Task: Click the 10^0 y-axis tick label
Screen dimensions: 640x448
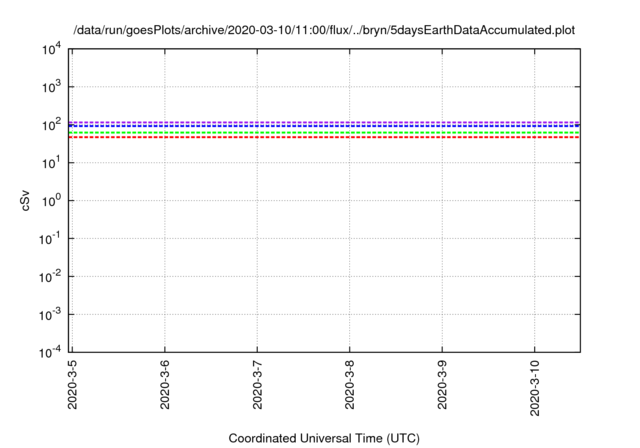Action: click(51, 201)
